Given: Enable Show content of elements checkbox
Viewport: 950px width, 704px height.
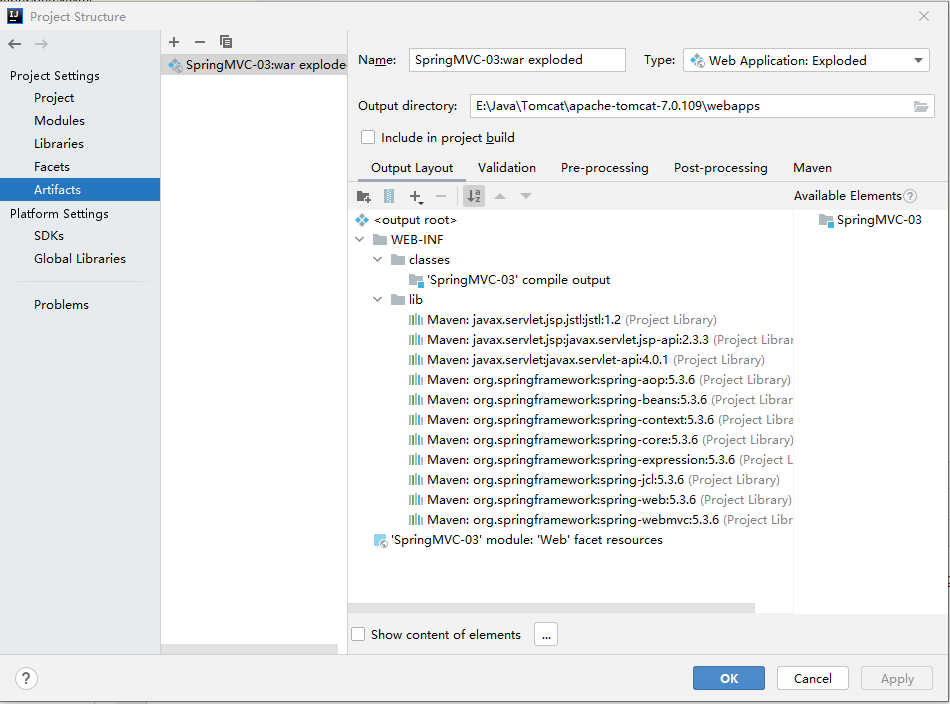Looking at the screenshot, I should 358,634.
